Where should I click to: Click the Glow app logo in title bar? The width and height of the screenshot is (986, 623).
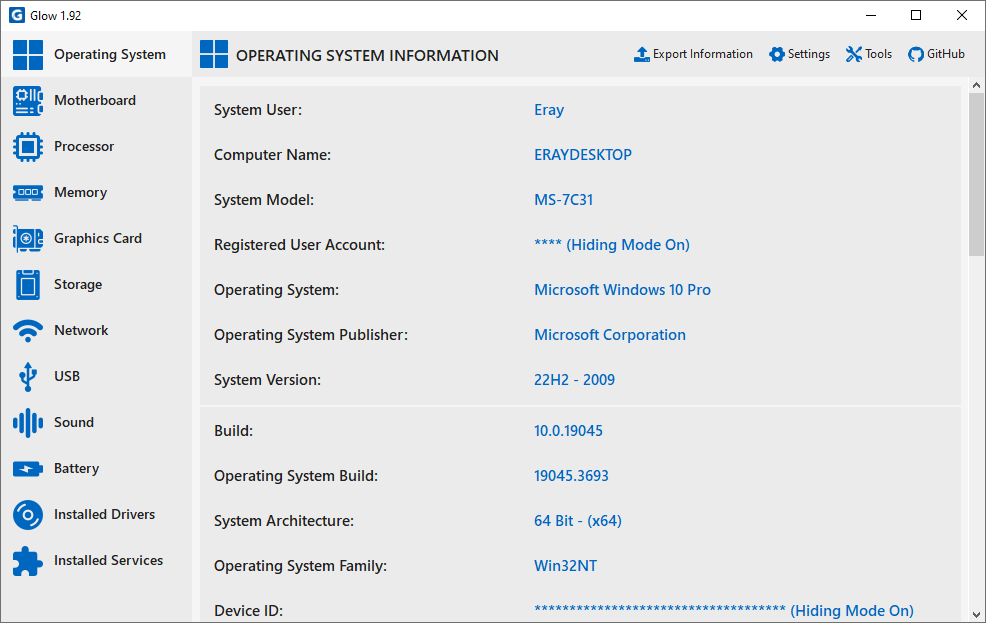click(x=17, y=15)
